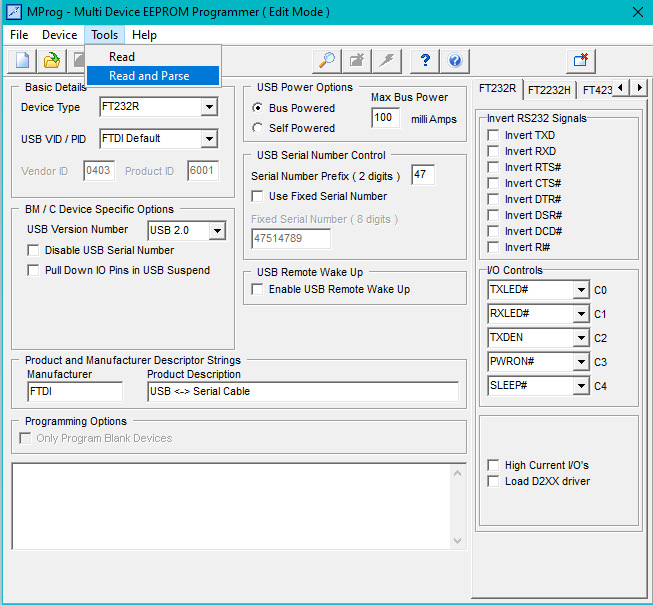The width and height of the screenshot is (653, 605).
Task: Expand the C2 TXDEN dropdown
Action: point(581,338)
